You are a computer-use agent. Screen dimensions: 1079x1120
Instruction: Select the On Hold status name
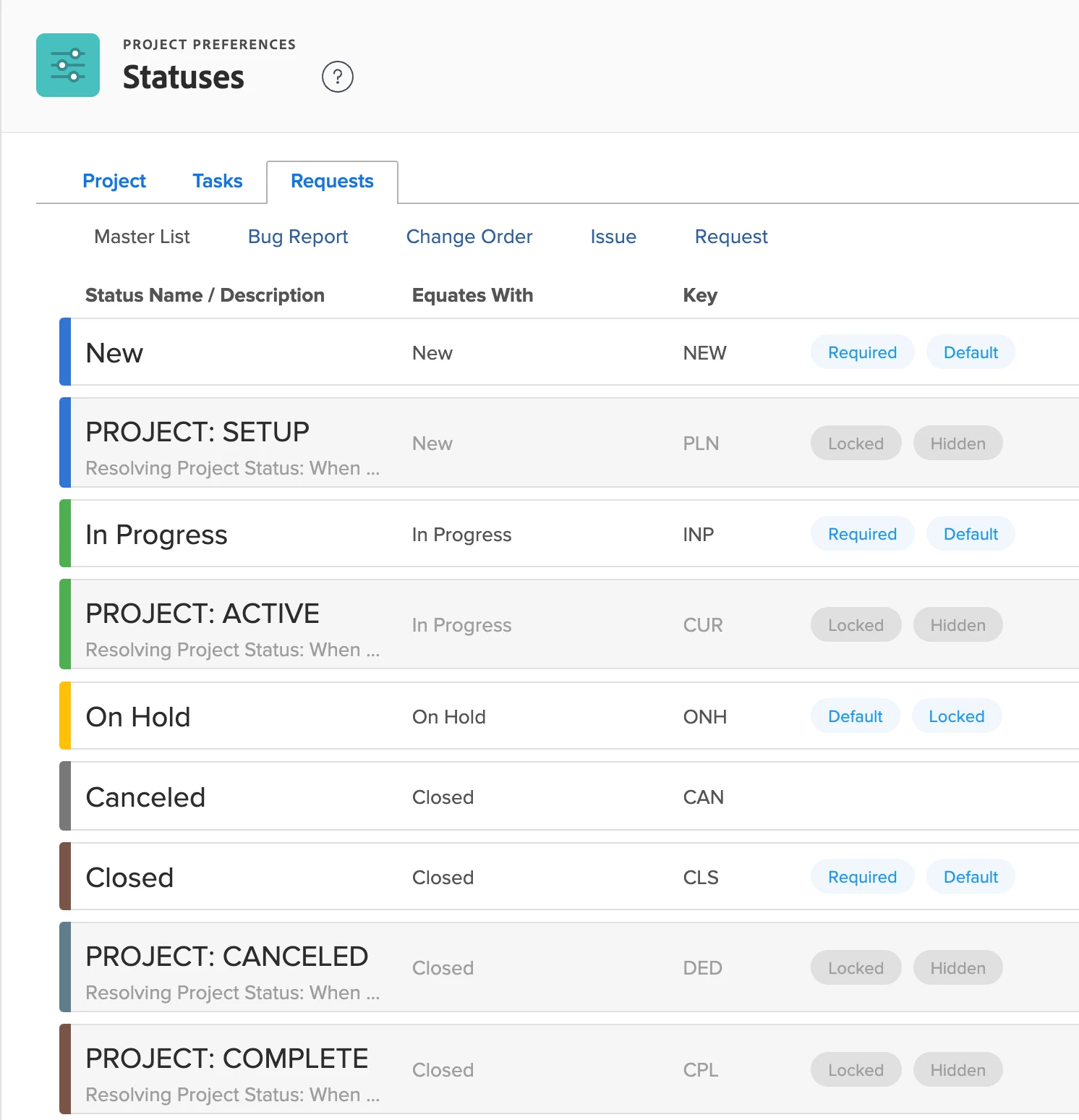(138, 717)
